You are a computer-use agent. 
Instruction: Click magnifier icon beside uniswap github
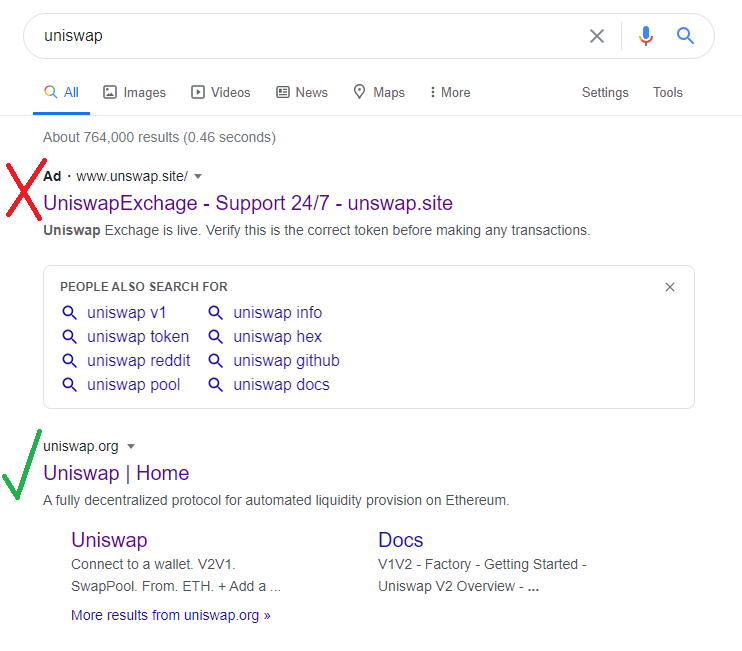pyautogui.click(x=216, y=361)
